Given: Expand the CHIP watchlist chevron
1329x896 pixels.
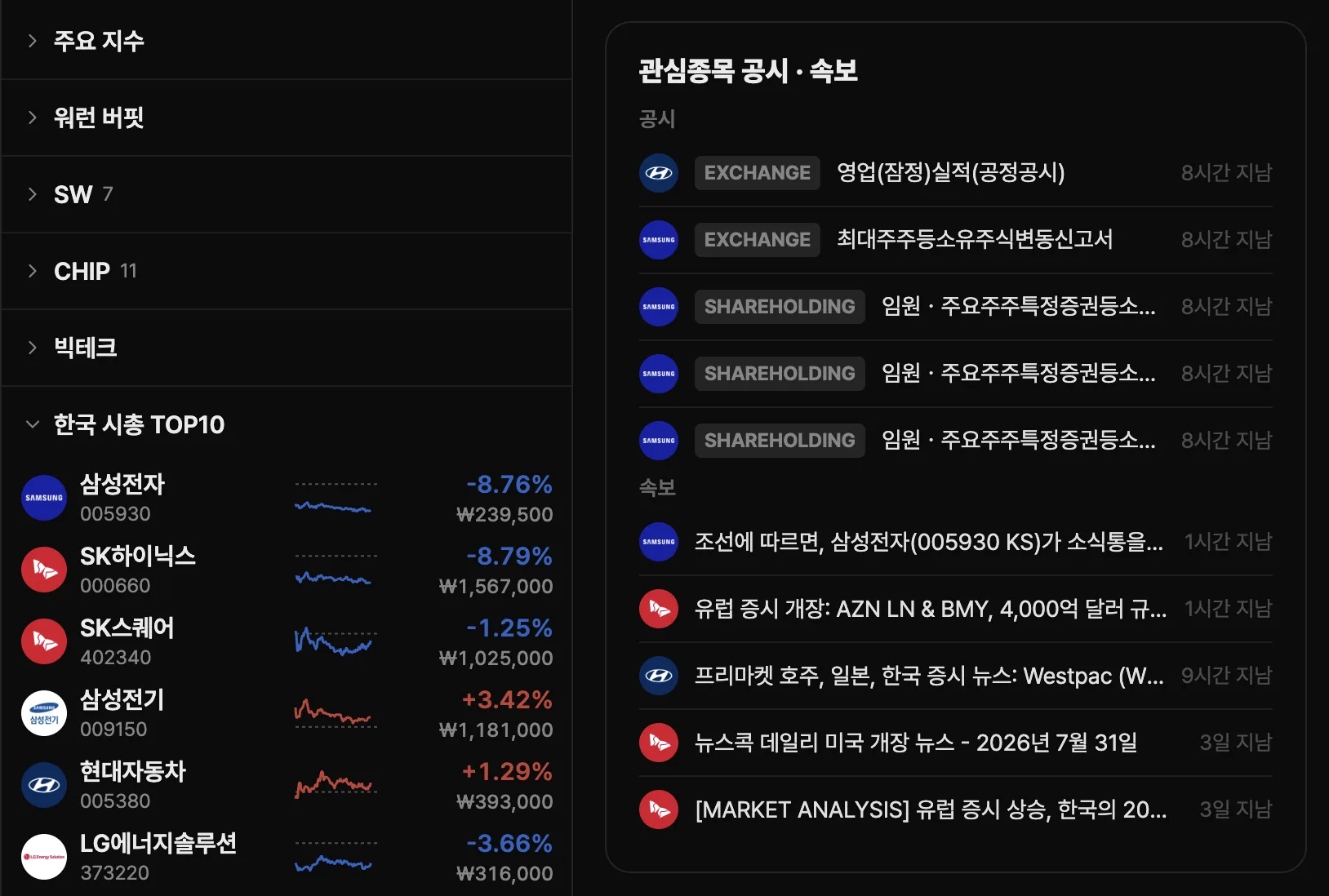Looking at the screenshot, I should click(33, 271).
